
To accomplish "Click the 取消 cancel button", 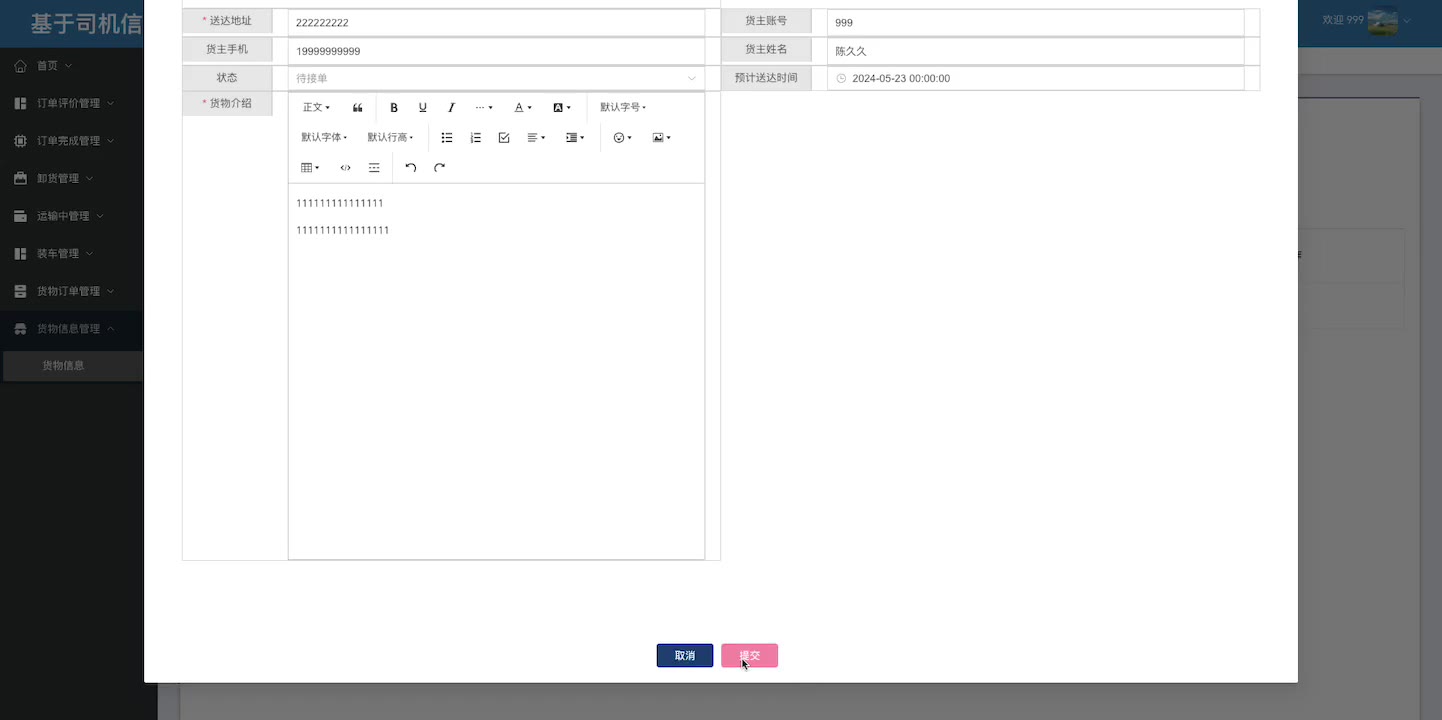I will 685,656.
